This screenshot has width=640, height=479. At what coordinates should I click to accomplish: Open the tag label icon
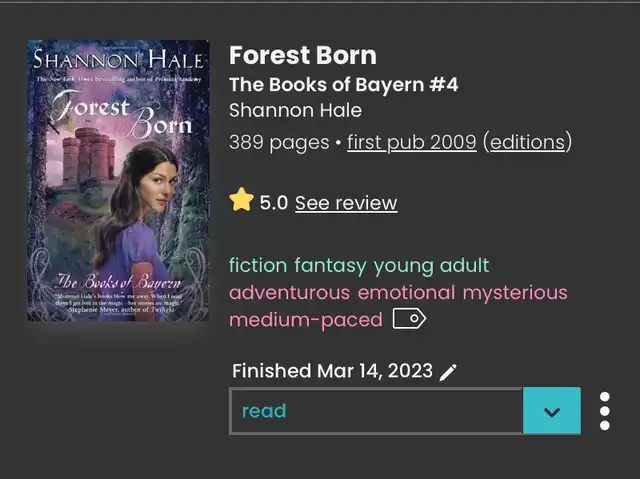[x=409, y=319]
